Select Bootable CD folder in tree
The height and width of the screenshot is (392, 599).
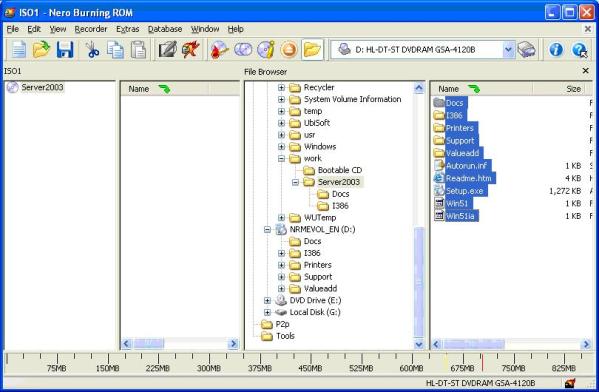(340, 170)
